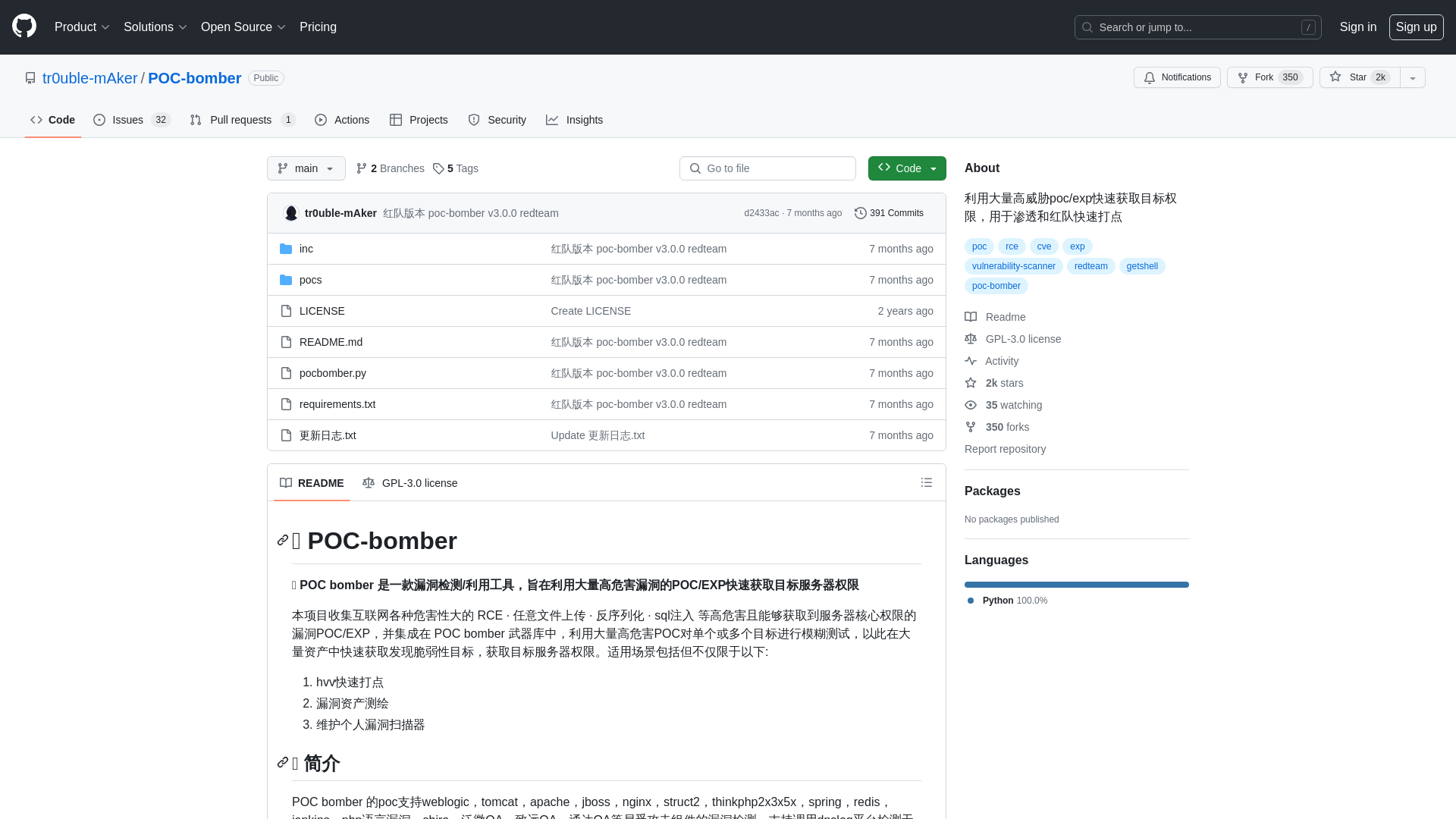The height and width of the screenshot is (819, 1456).
Task: Expand the Product menu
Action: [x=83, y=27]
